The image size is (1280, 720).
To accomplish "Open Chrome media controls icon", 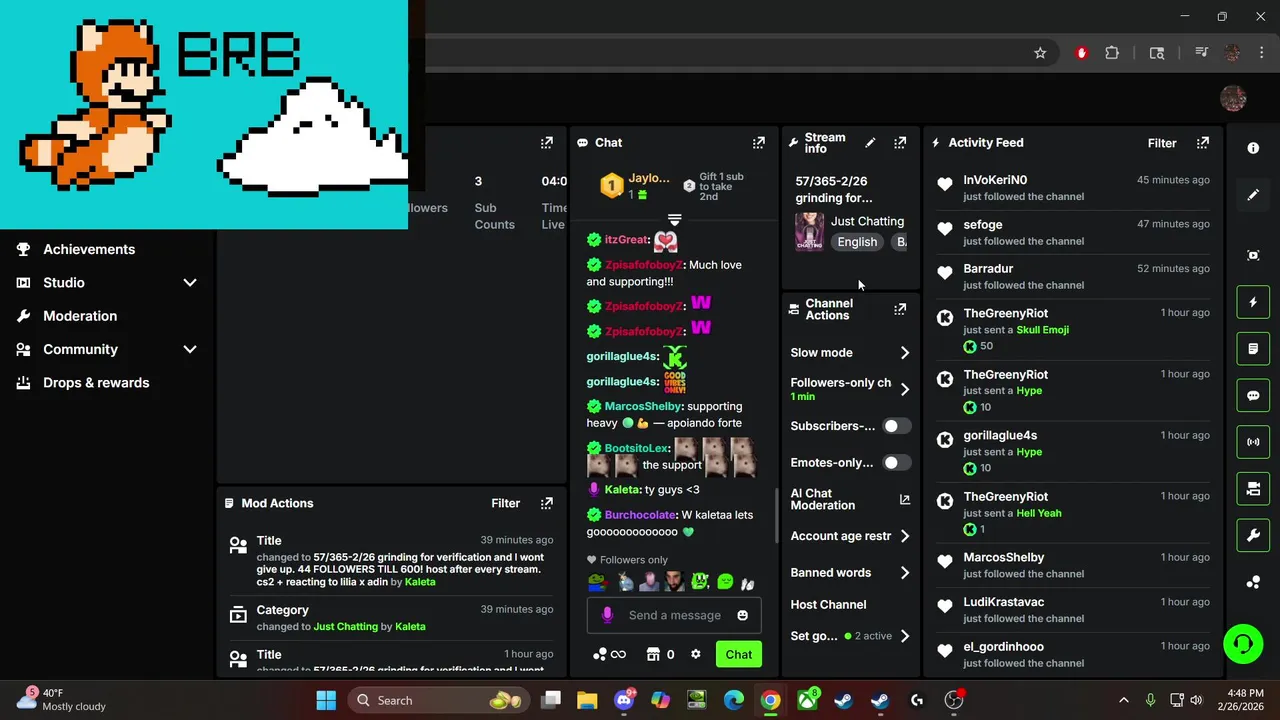I will pos(1202,53).
